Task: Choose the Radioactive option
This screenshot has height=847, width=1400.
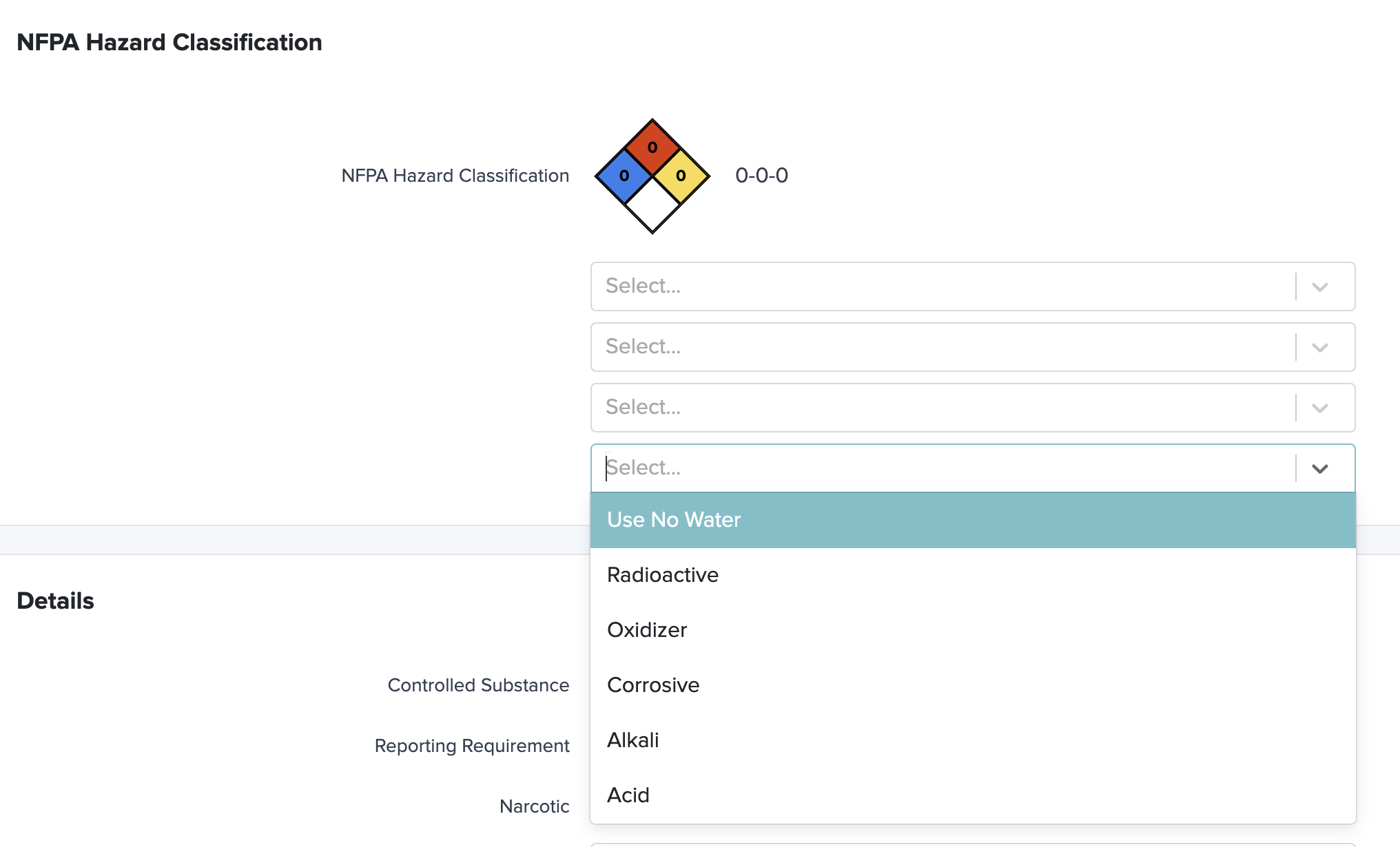Action: (663, 575)
